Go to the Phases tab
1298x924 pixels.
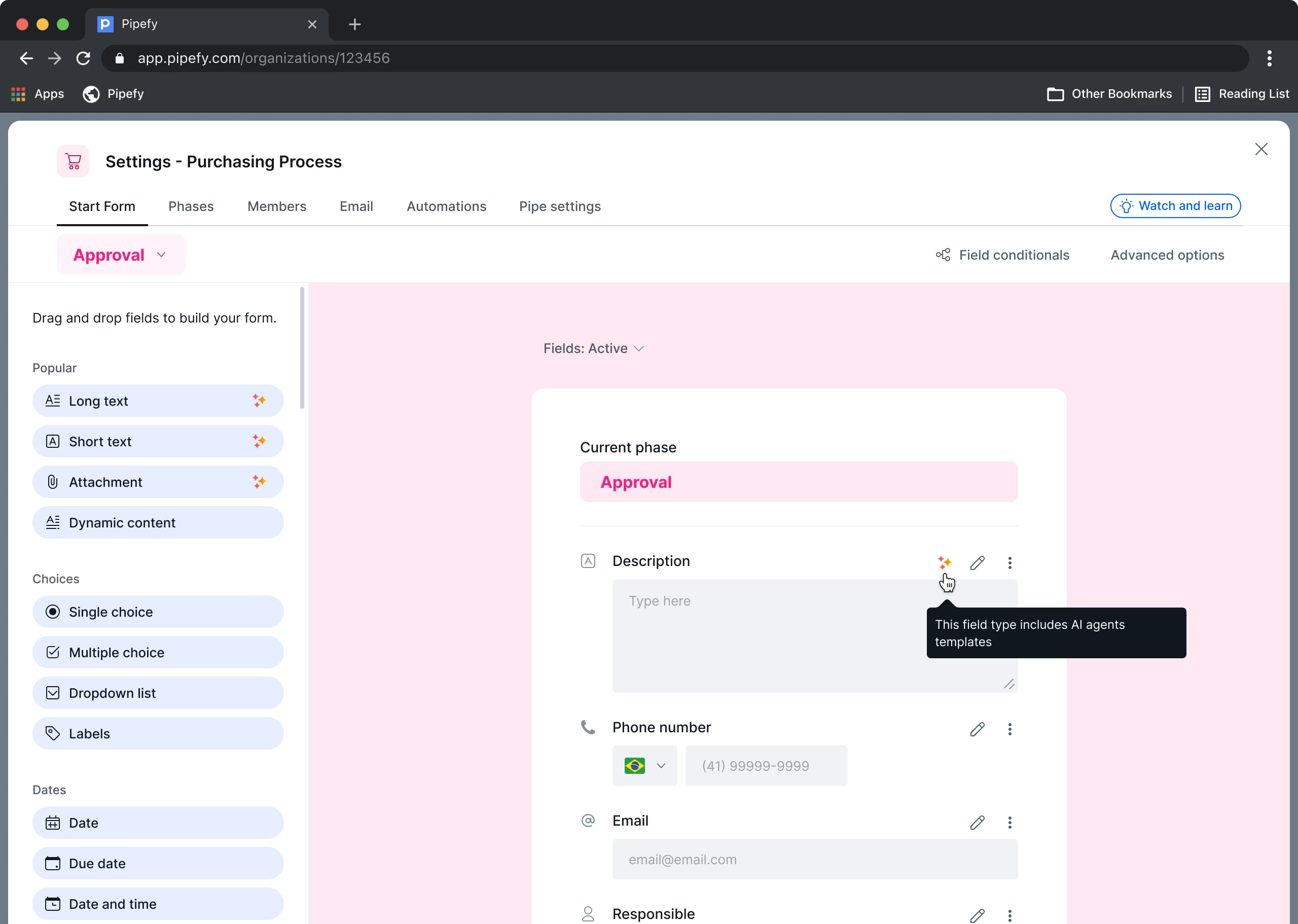pyautogui.click(x=191, y=206)
